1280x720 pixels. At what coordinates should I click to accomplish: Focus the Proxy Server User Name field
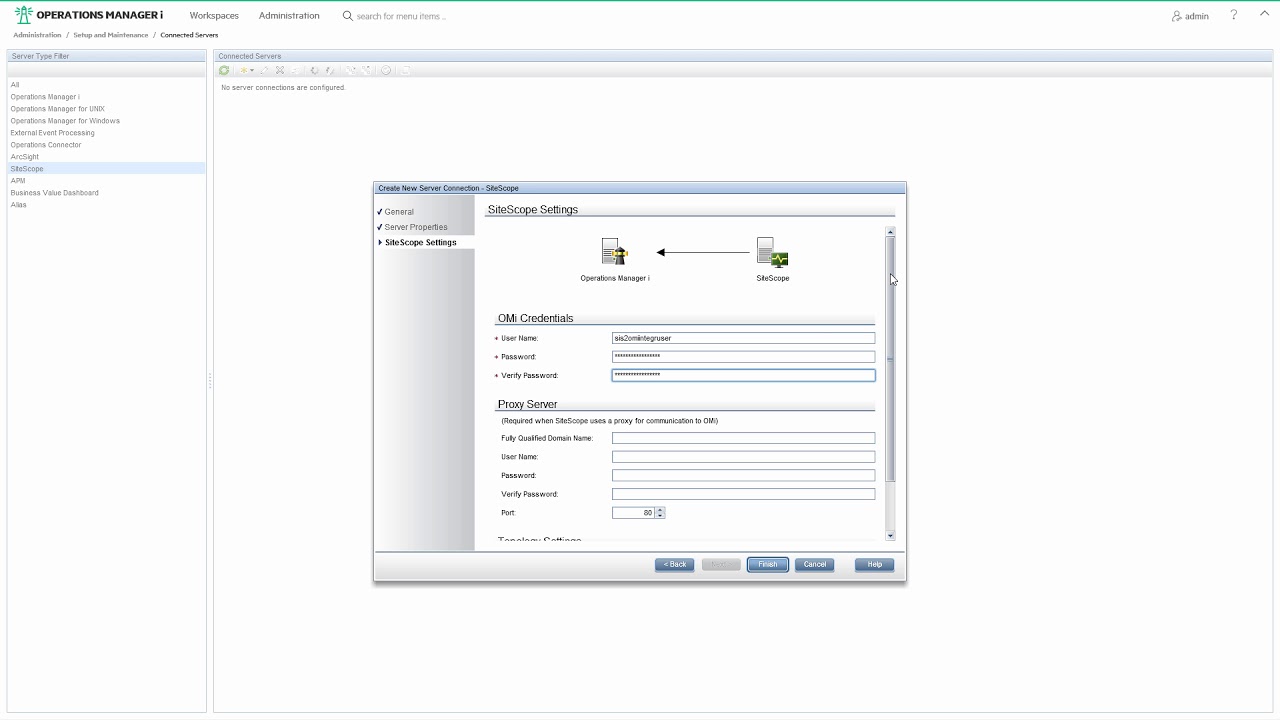point(743,457)
